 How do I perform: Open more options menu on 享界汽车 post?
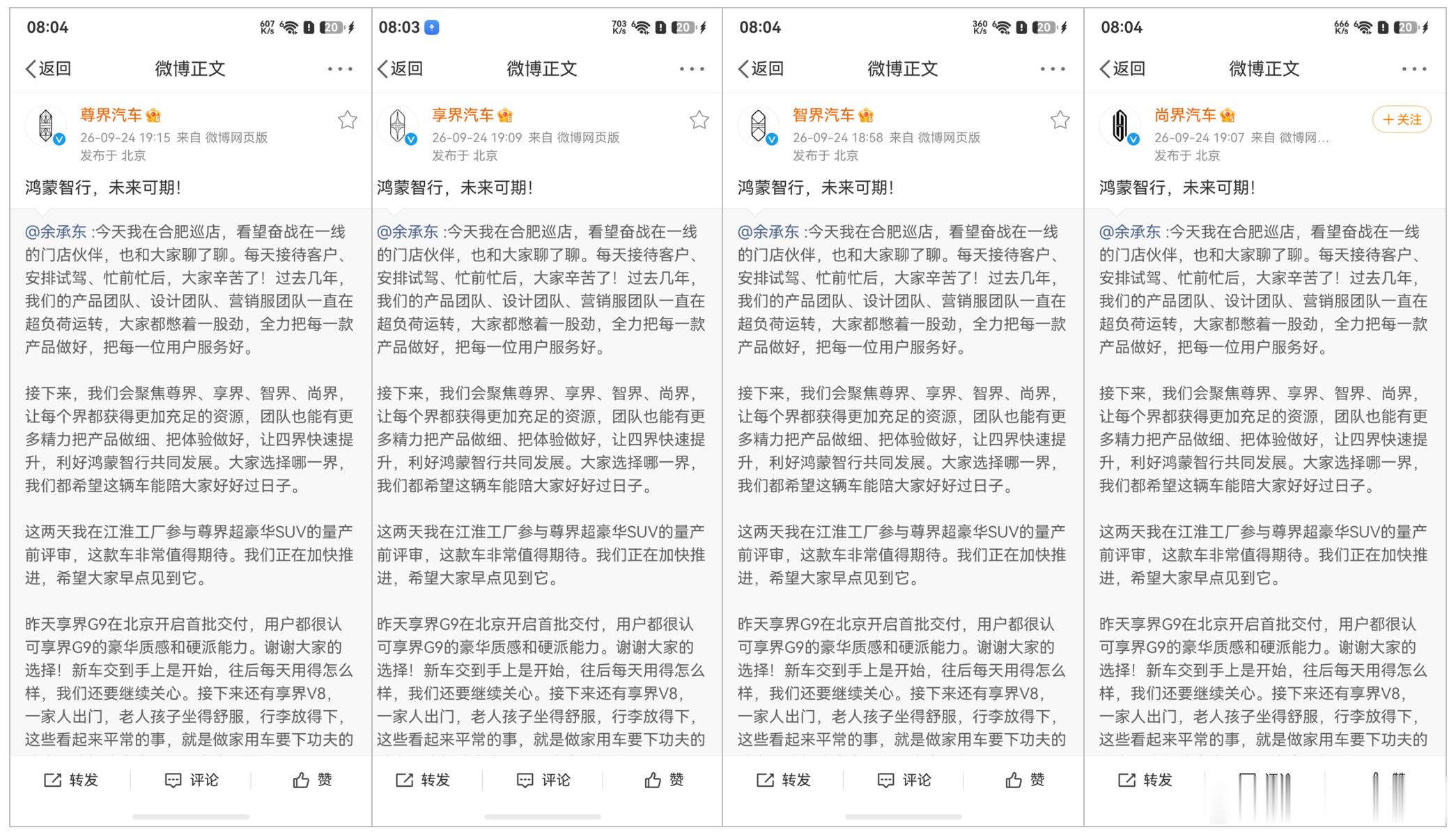pos(692,68)
